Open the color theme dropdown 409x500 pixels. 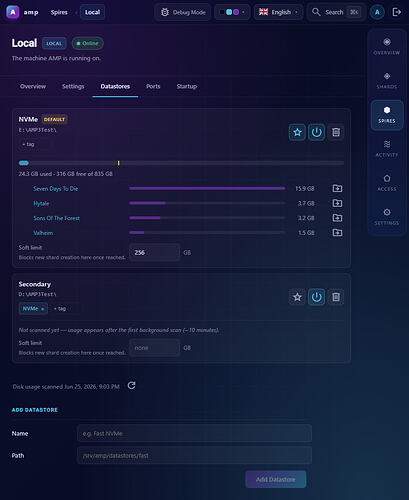point(232,12)
